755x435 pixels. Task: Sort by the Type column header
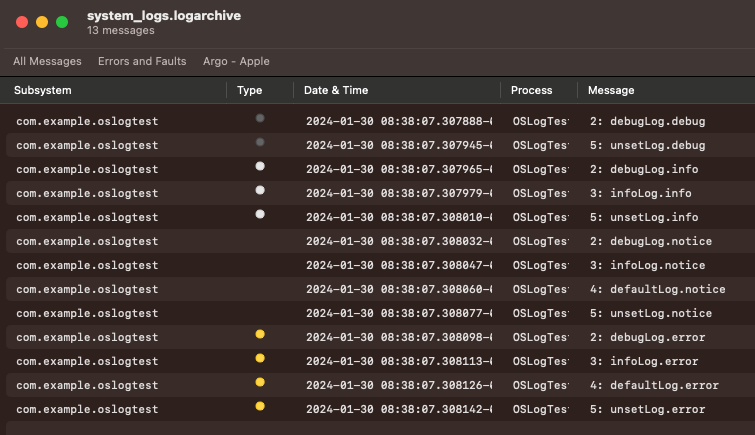[x=249, y=90]
